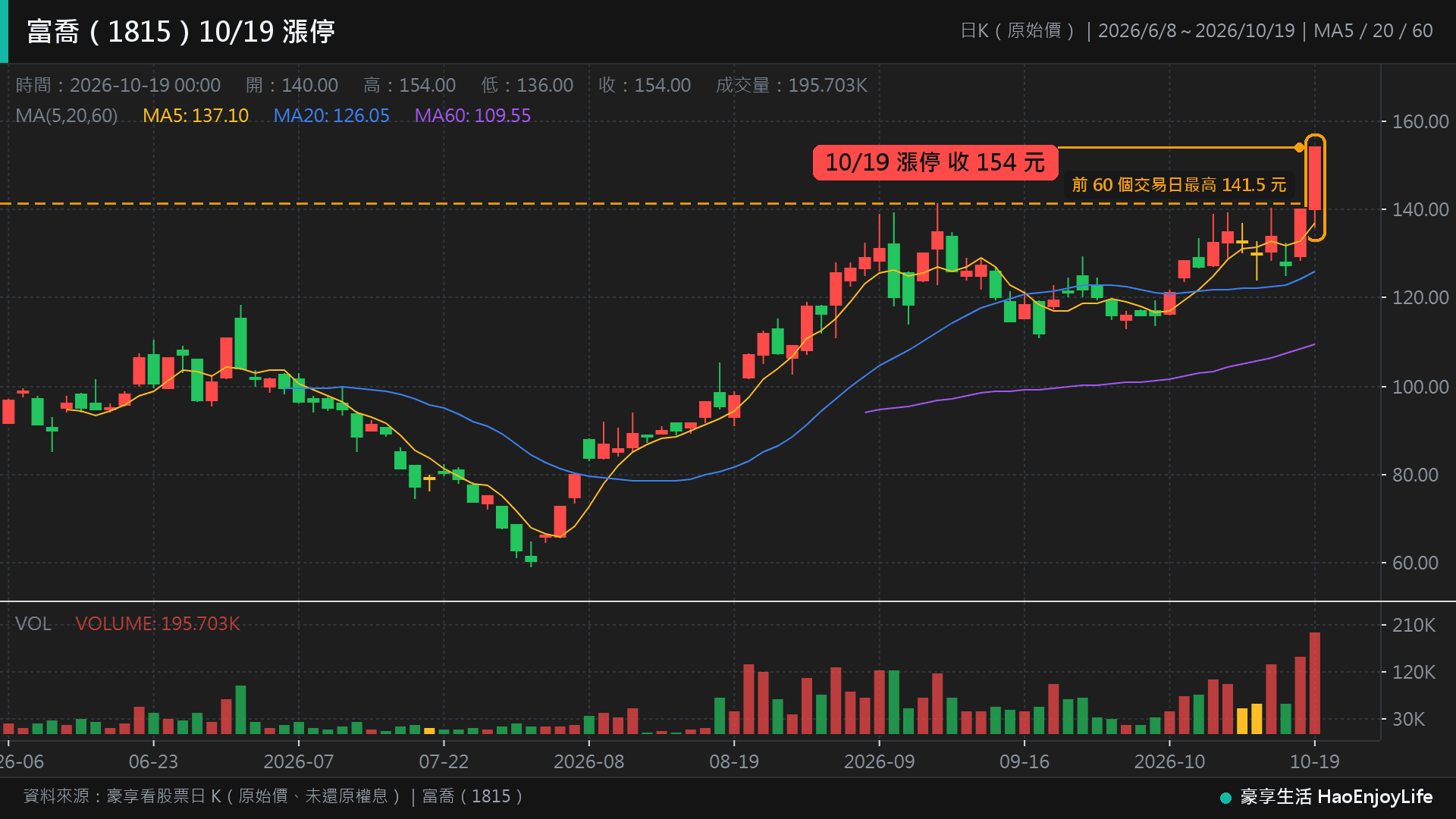Click the 80.00 price axis label
This screenshot has width=1456, height=819.
pyautogui.click(x=1415, y=475)
